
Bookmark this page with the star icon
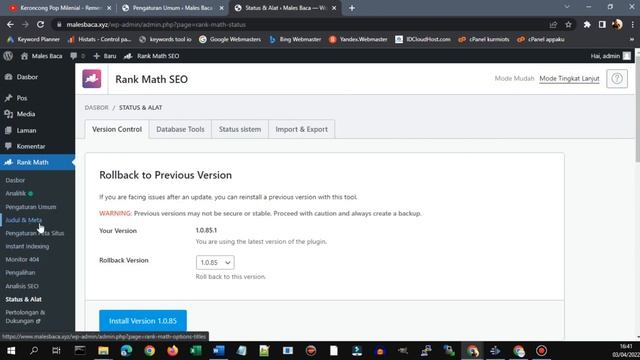[x=568, y=24]
